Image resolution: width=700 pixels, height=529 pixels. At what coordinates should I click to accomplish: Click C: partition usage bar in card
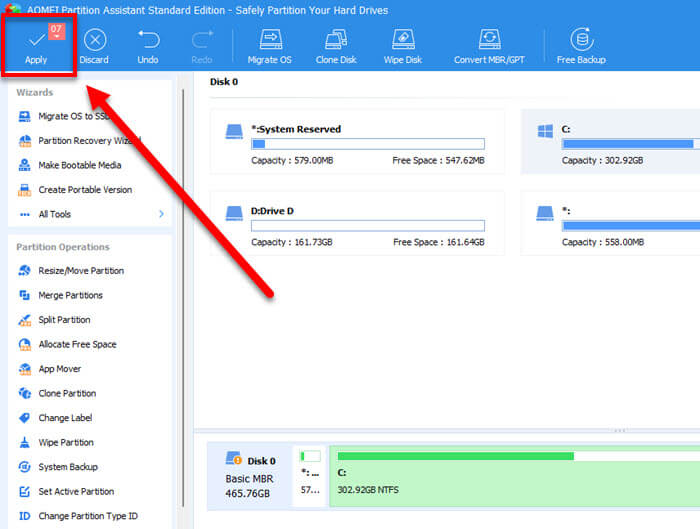[630, 144]
